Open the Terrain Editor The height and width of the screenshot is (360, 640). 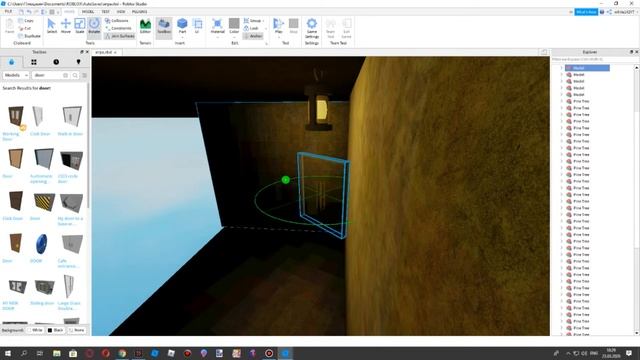145,26
